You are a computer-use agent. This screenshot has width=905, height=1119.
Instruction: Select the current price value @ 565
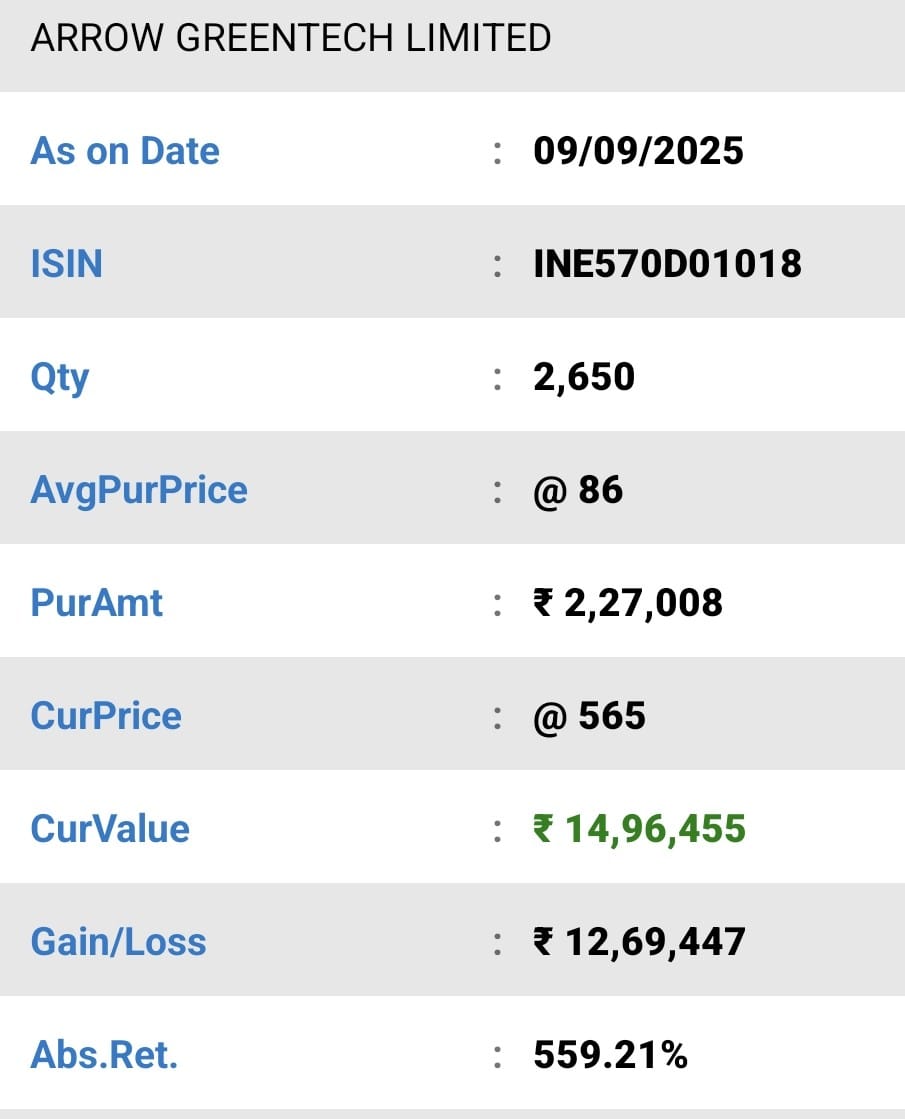click(590, 716)
